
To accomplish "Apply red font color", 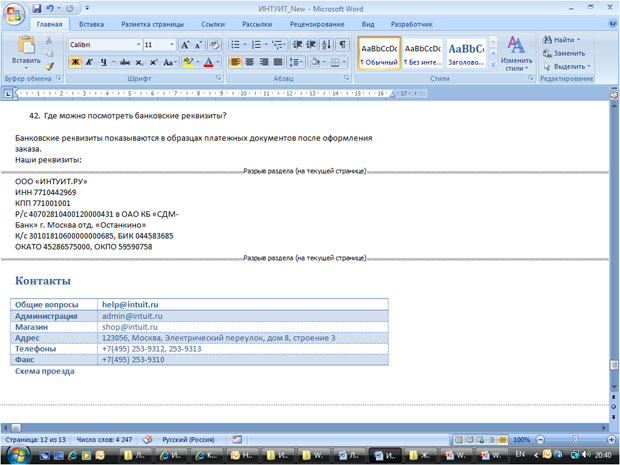I will pyautogui.click(x=208, y=62).
